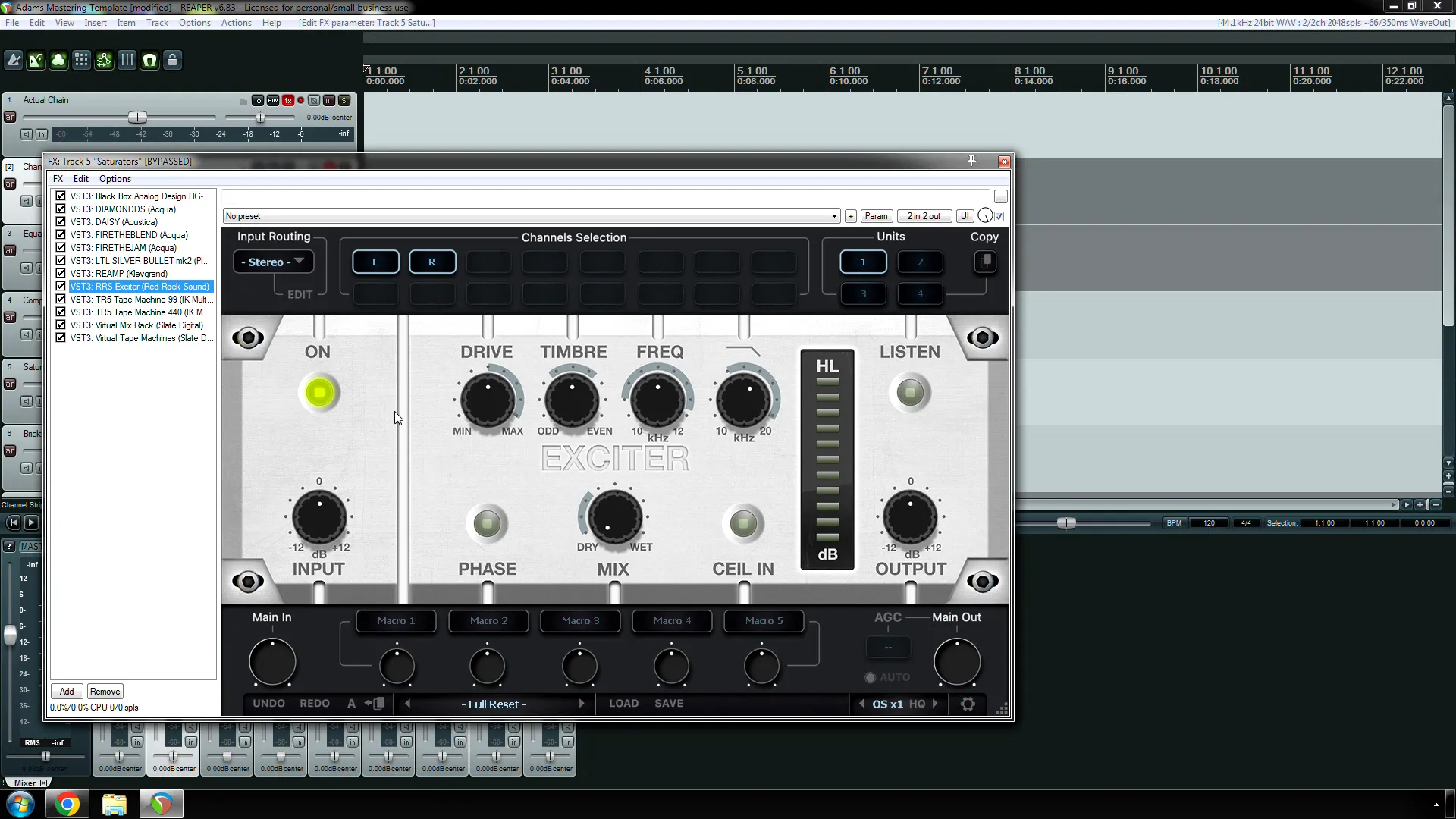
Task: Uncheck the RRS Exciter plugin checkbox
Action: point(61,286)
